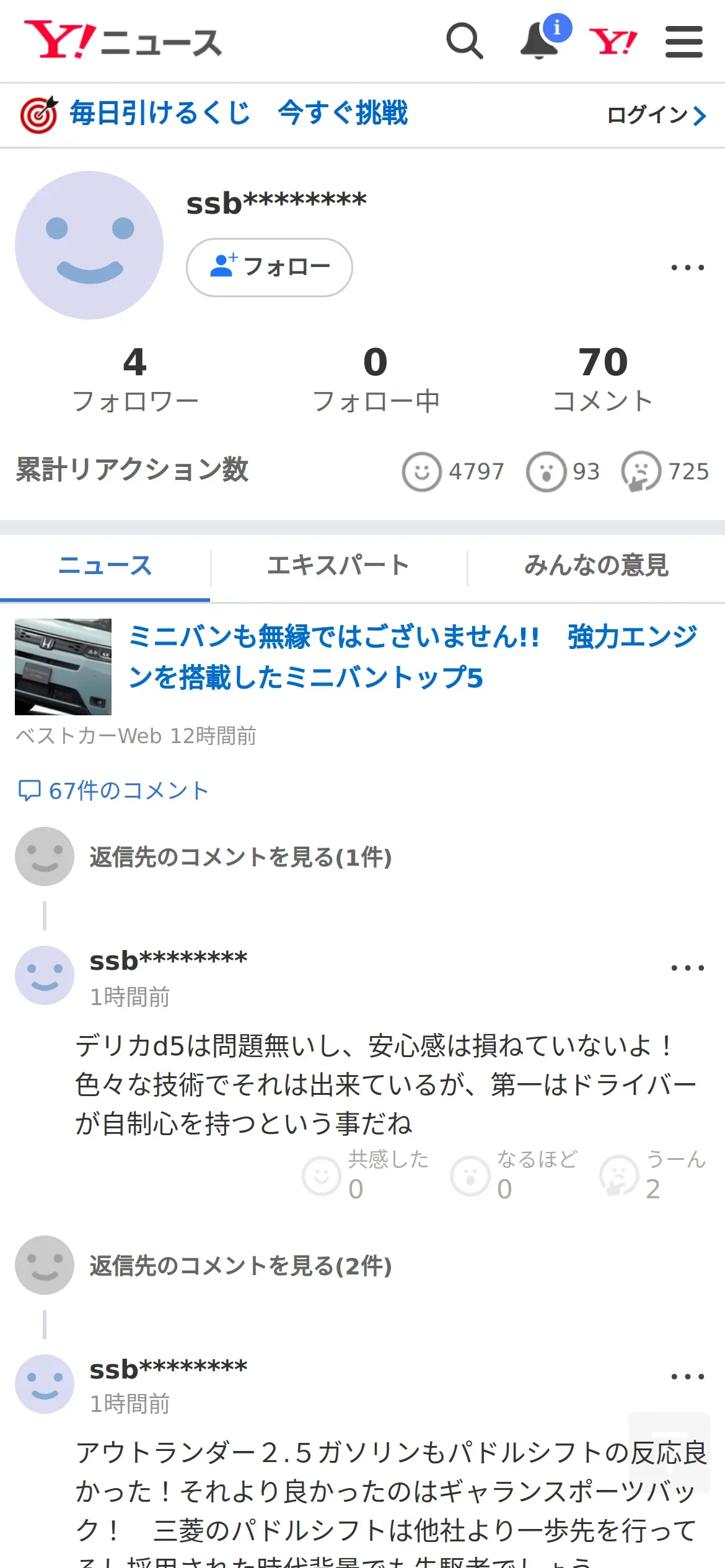Open profile three-dot options menu
725x1568 pixels.
click(688, 268)
